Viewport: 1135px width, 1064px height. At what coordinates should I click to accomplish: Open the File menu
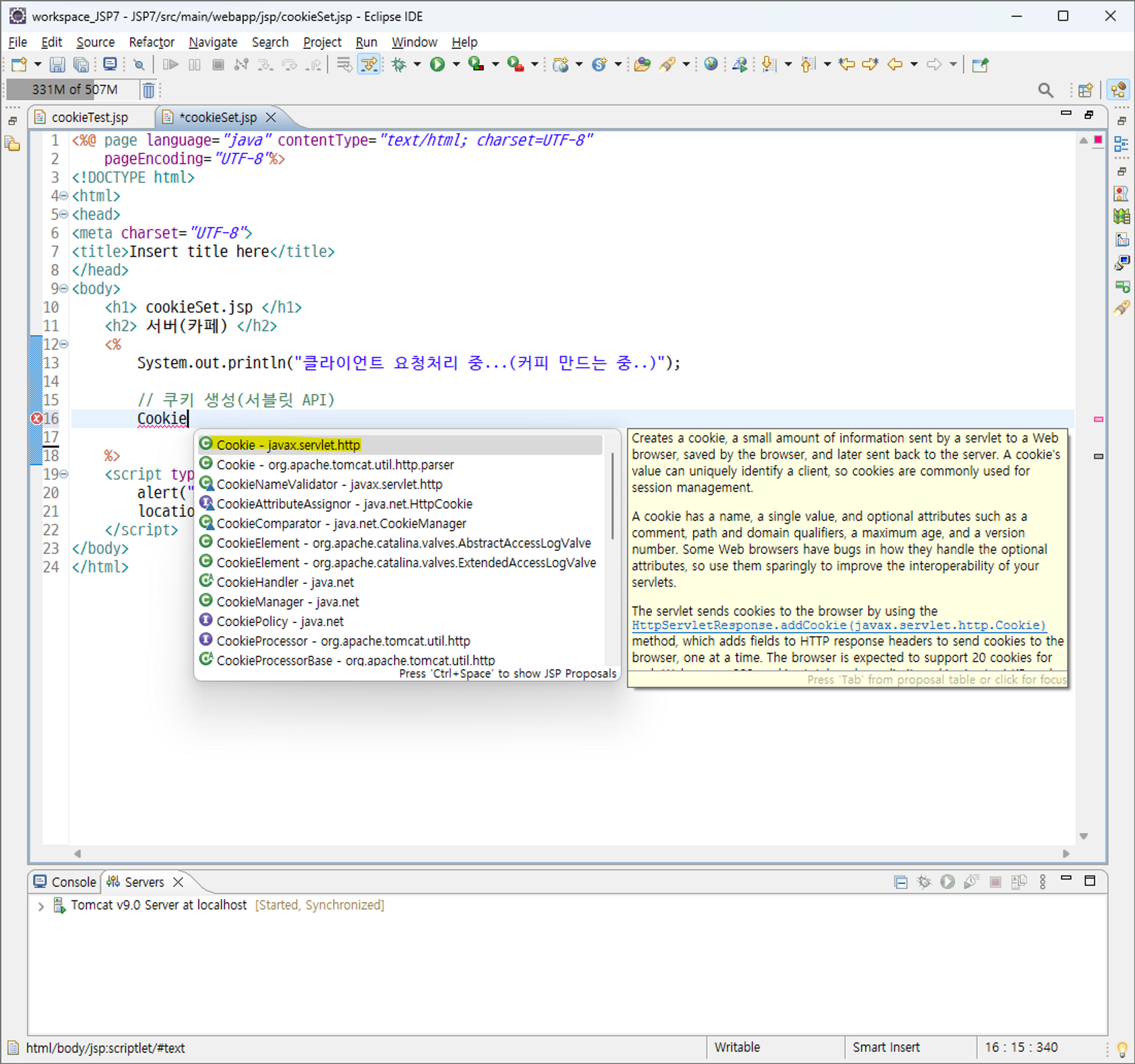(18, 42)
